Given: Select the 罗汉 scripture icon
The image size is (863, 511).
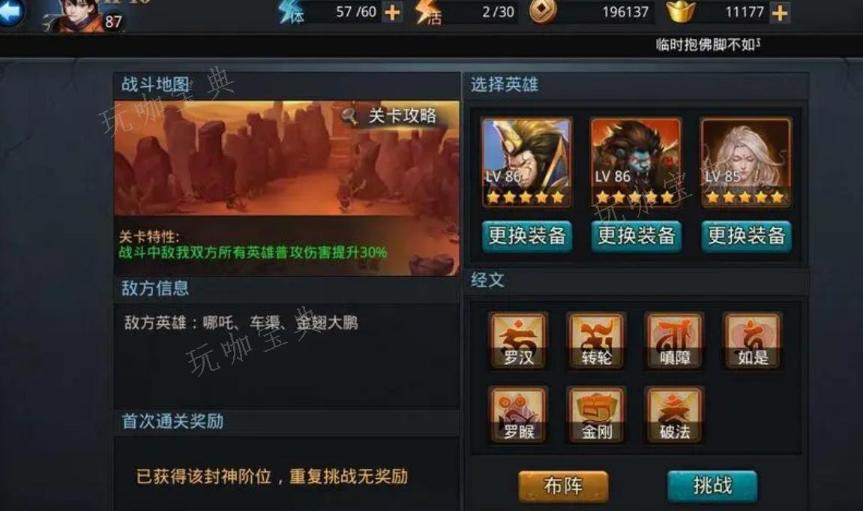Looking at the screenshot, I should [518, 341].
